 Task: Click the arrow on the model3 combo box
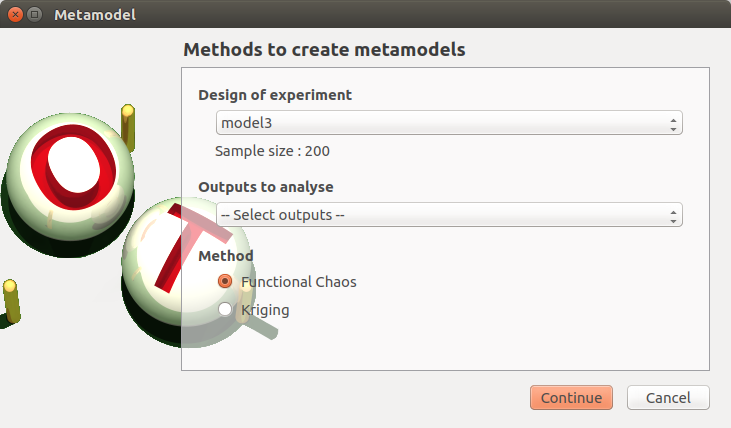click(x=673, y=123)
